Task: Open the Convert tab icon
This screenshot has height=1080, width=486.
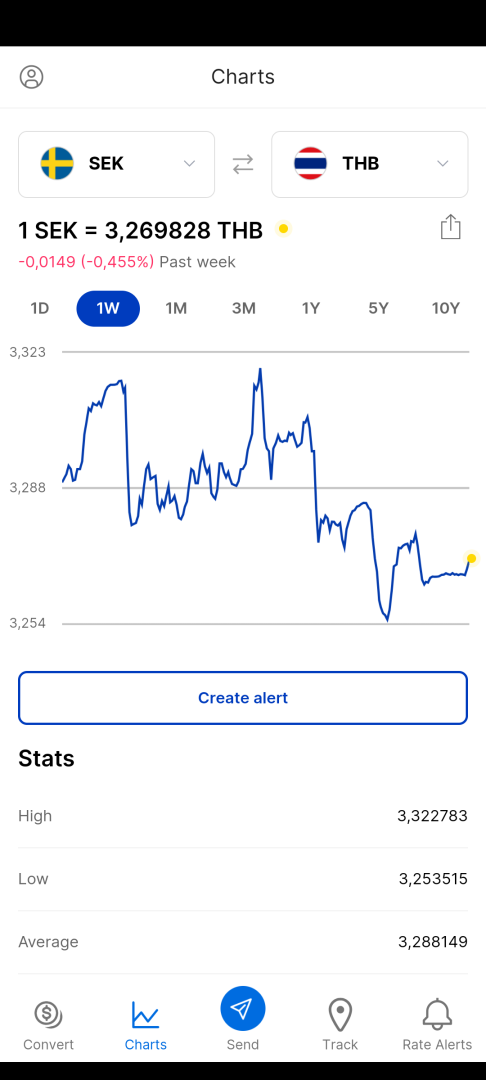Action: 48,1014
